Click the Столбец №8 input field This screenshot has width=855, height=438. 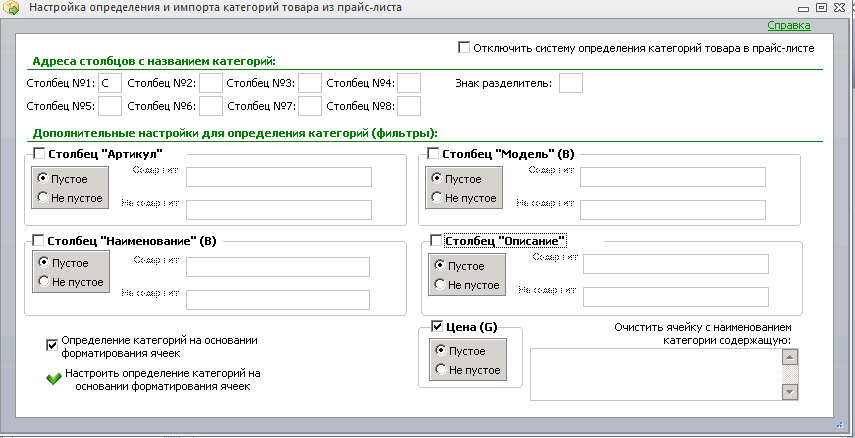[409, 106]
